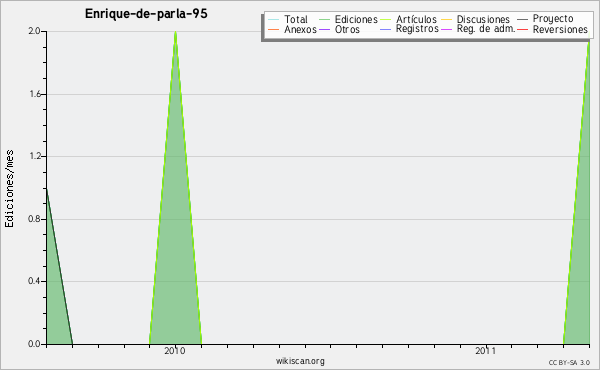This screenshot has width=600, height=370.
Task: Click the purple Otros legend line swatch
Action: 324,29
